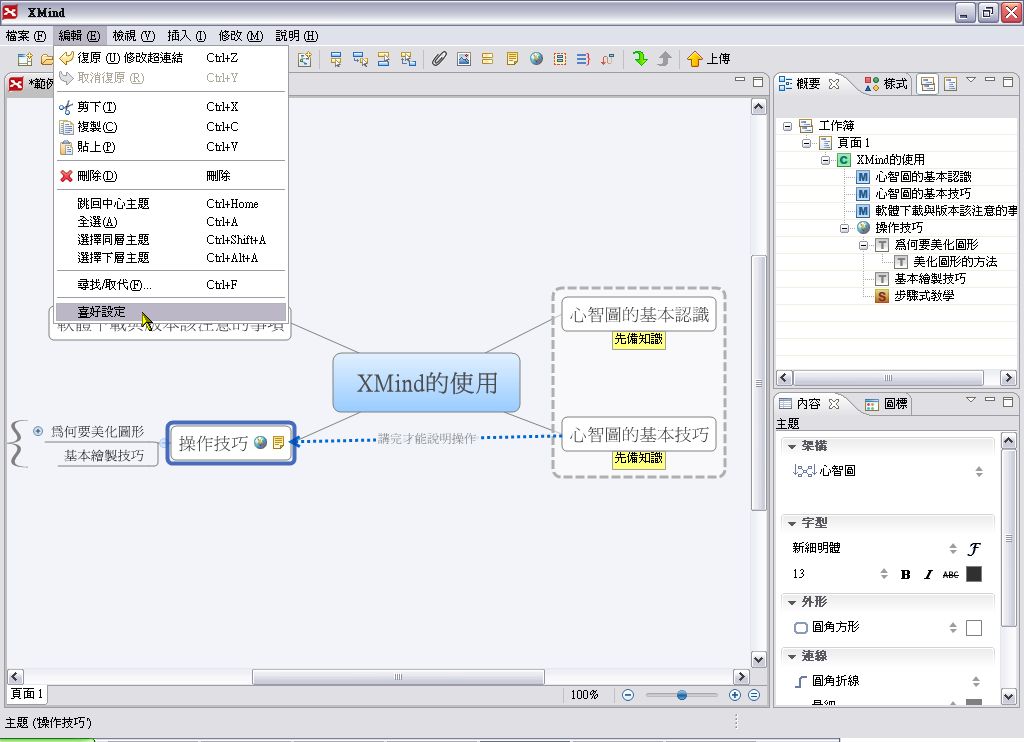
Task: Click the insert topic toolbar icon
Action: click(336, 59)
